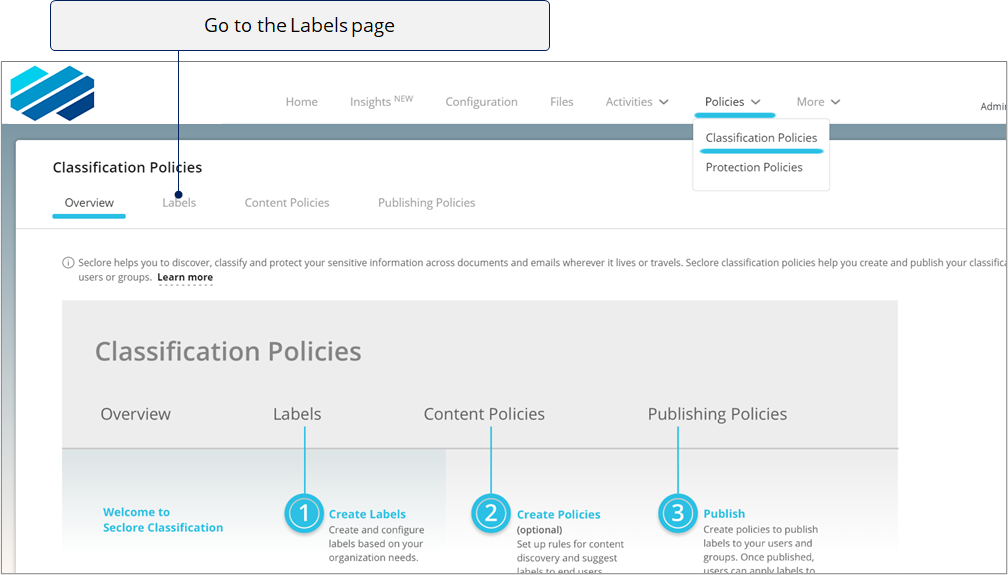The image size is (1008, 575).
Task: Click the (optional) text under Create Policies
Action: pyautogui.click(x=539, y=530)
